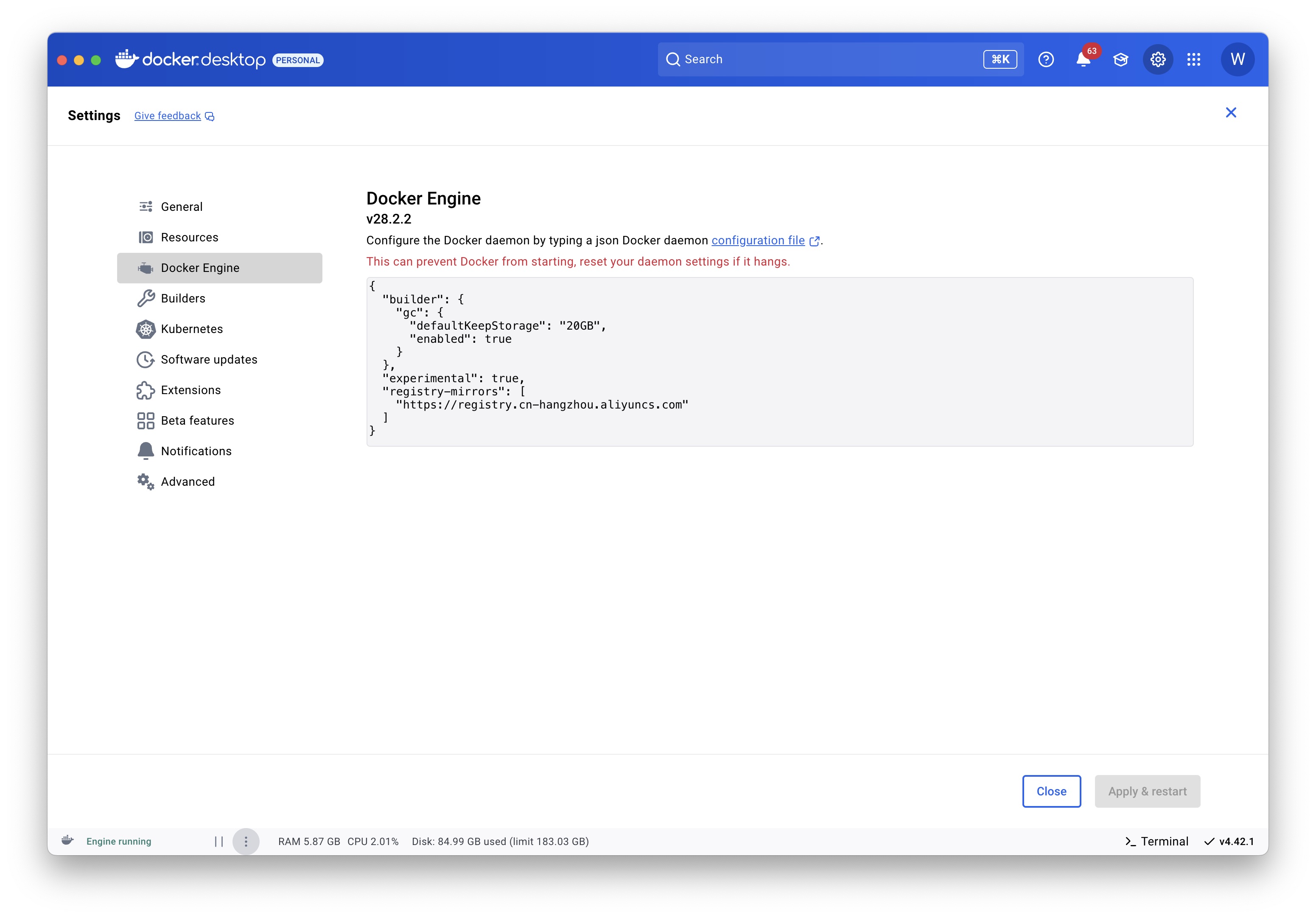Open the Learning Center graduation cap icon
The height and width of the screenshot is (918, 1316).
click(x=1120, y=59)
